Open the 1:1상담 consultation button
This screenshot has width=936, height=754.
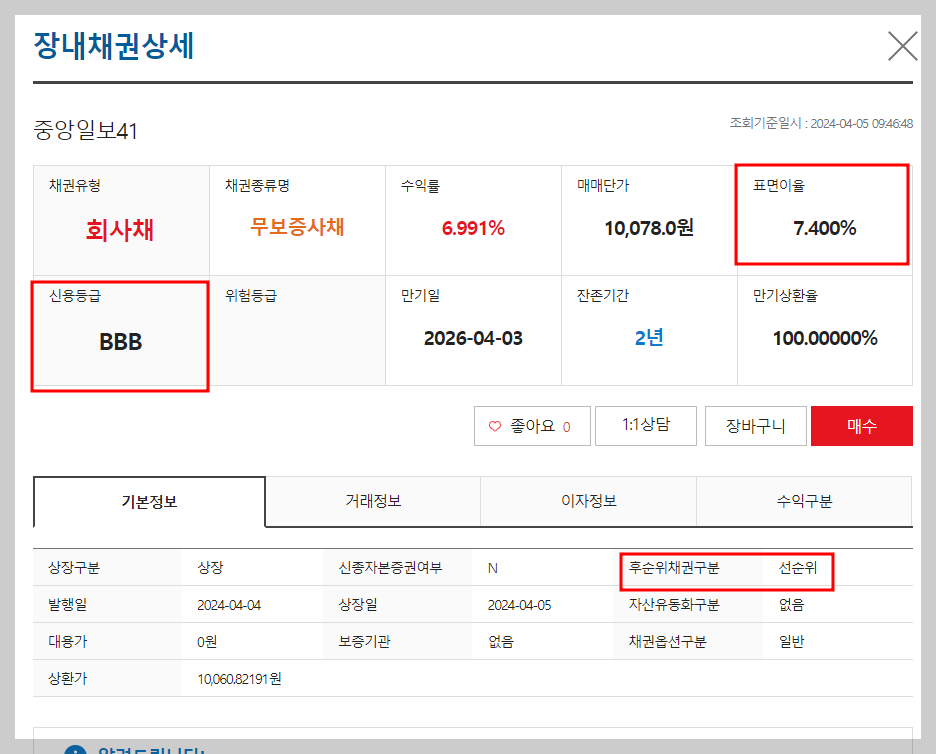click(646, 426)
